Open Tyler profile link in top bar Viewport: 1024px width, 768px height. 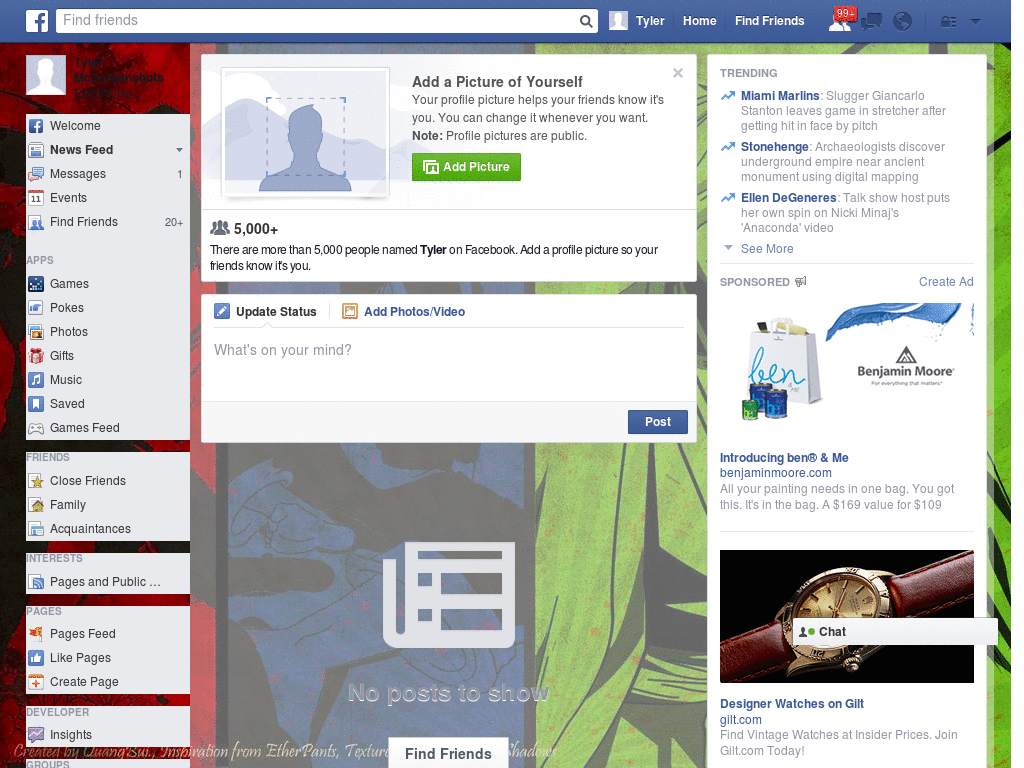[650, 21]
